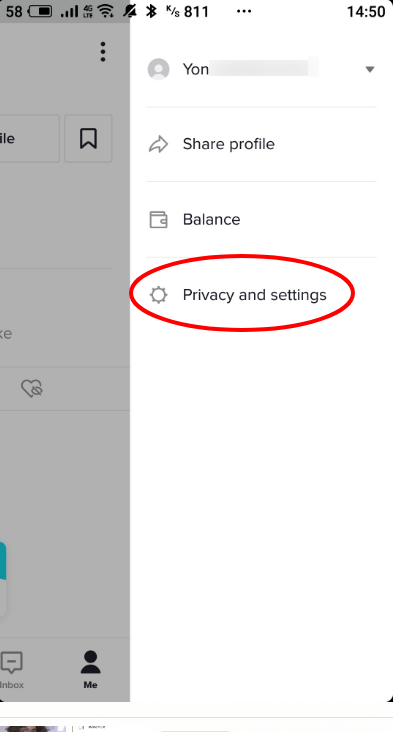Click the user avatar icon

(x=158, y=69)
